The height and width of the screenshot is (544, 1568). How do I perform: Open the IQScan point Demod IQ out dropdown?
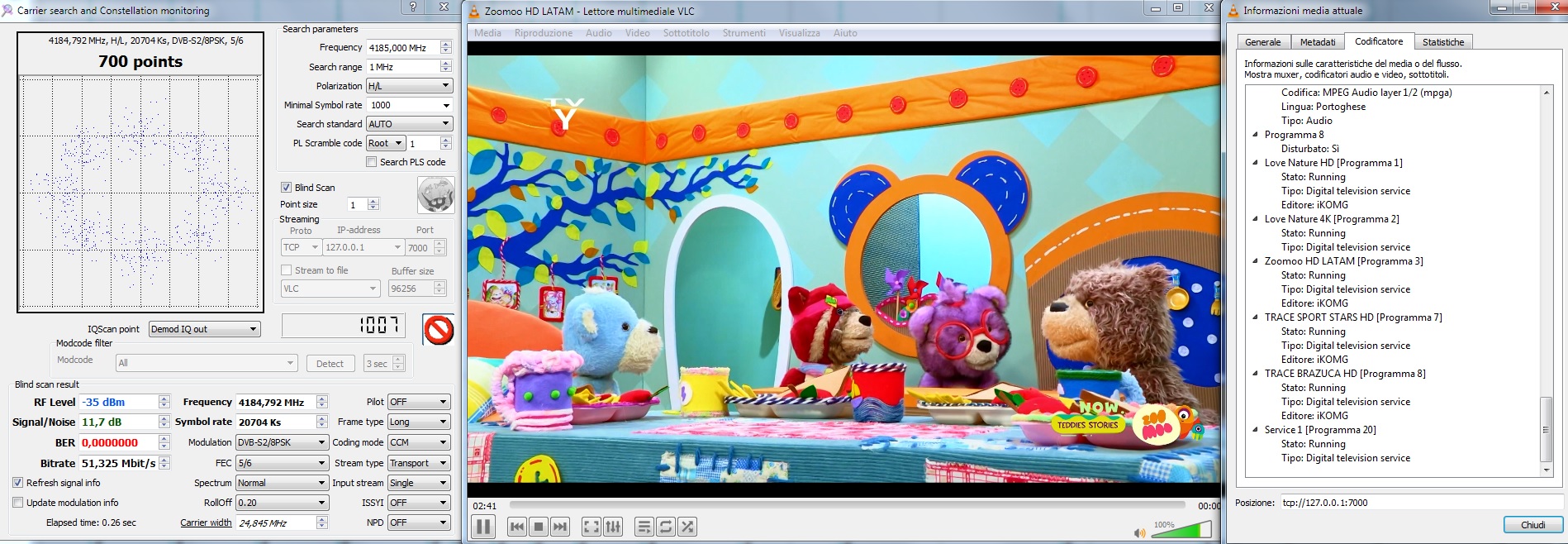[204, 329]
